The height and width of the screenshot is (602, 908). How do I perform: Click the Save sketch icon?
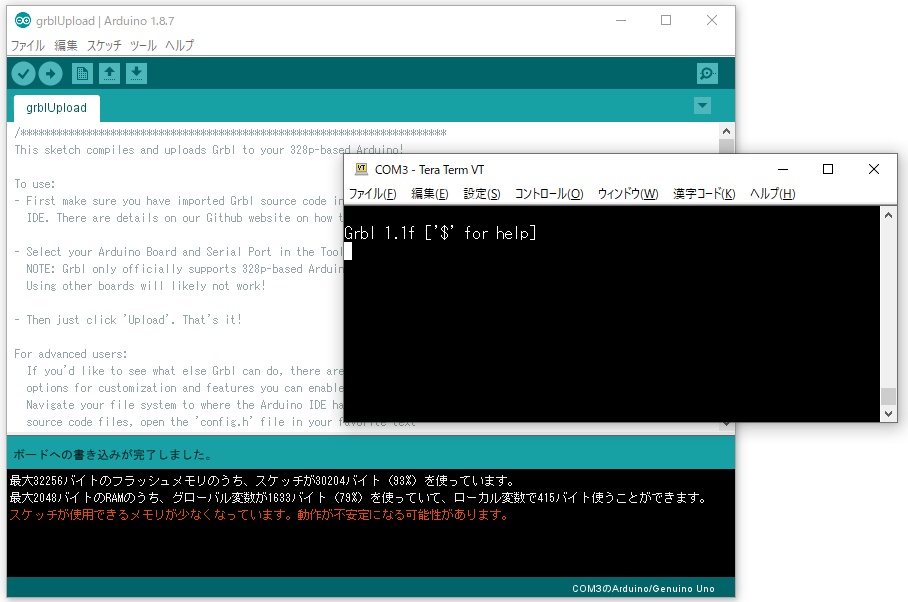137,73
